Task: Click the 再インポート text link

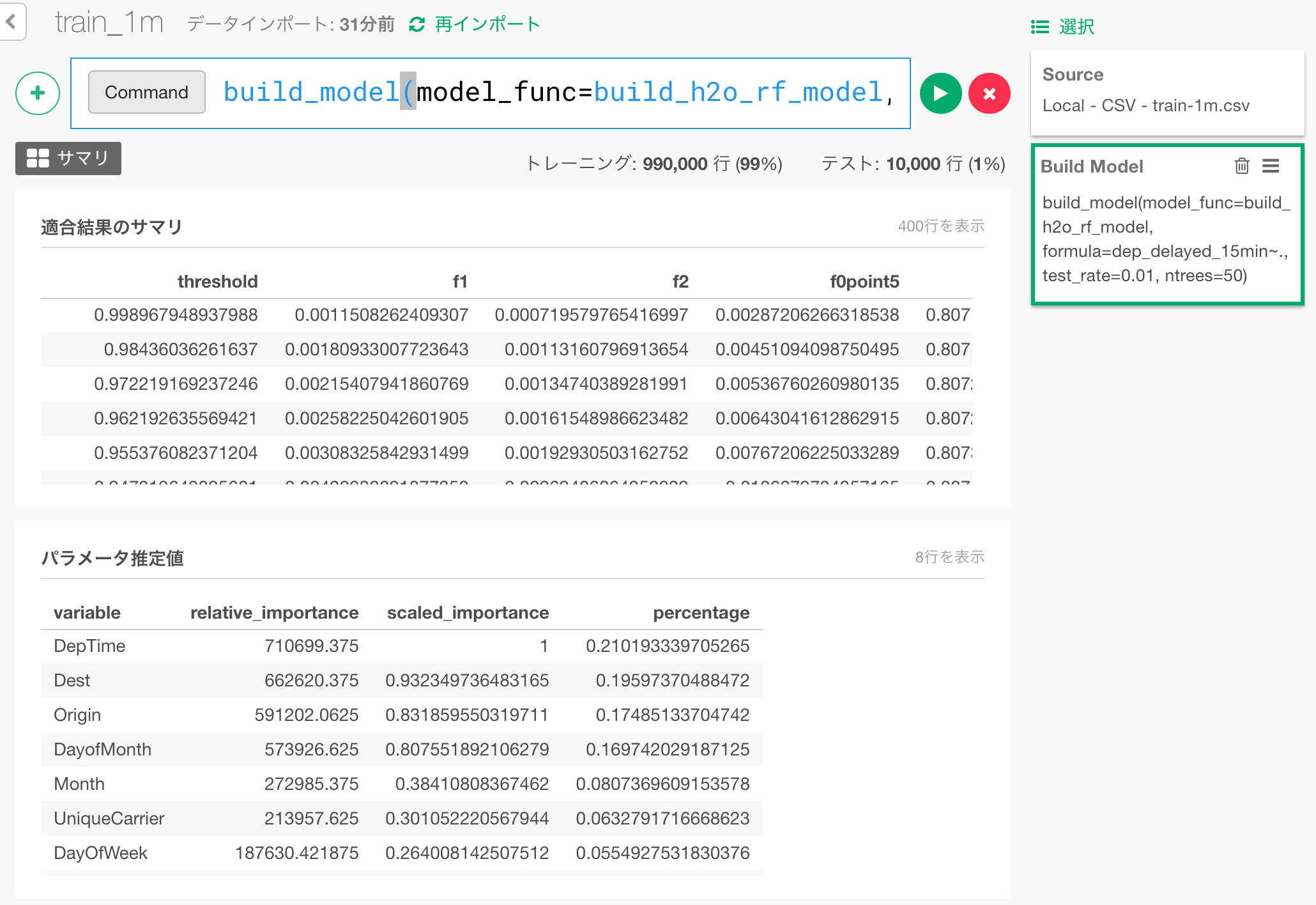Action: point(487,25)
